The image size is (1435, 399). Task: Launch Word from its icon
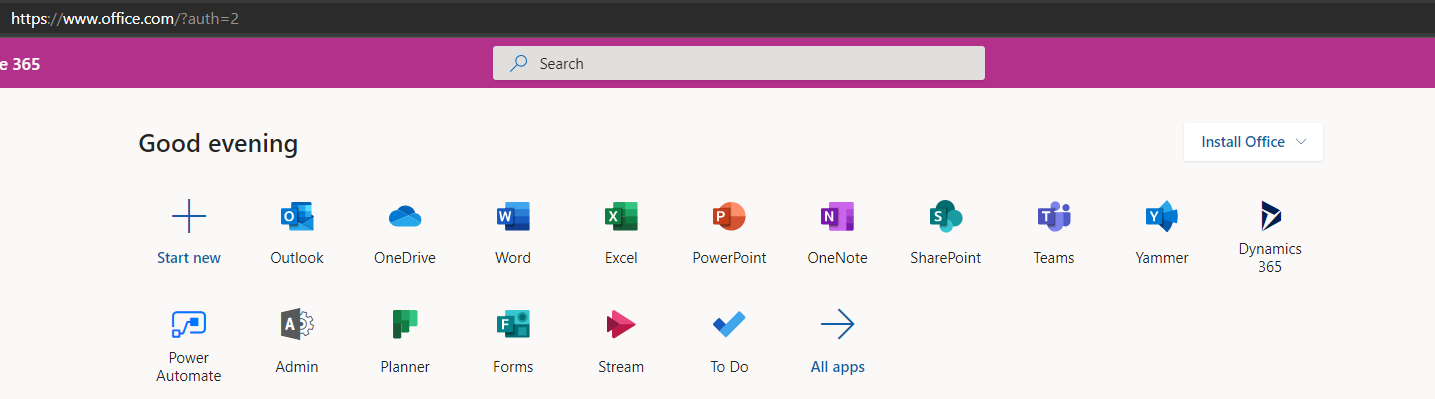coord(513,216)
